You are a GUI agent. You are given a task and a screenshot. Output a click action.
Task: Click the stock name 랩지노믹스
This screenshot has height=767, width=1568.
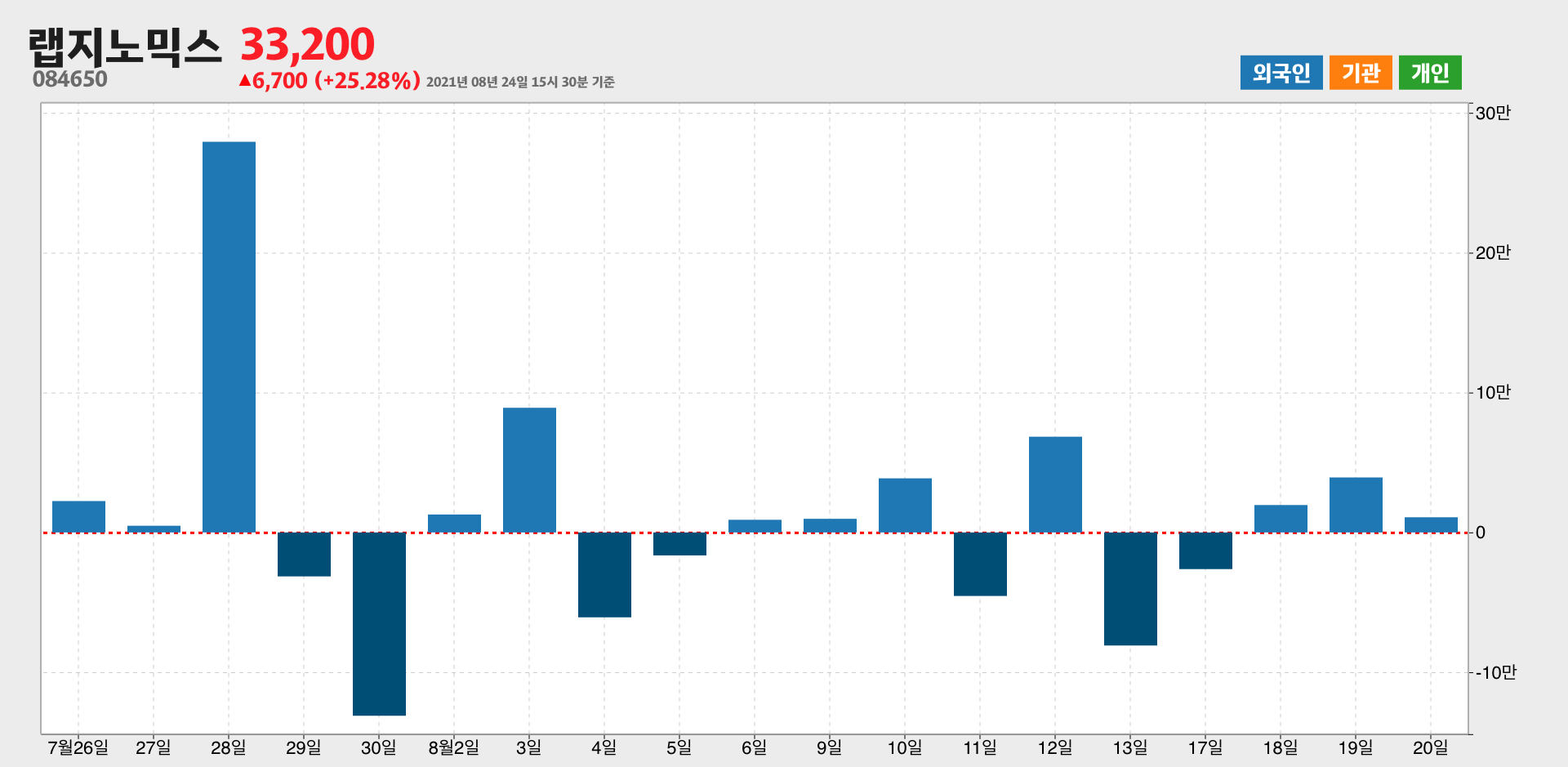125,47
